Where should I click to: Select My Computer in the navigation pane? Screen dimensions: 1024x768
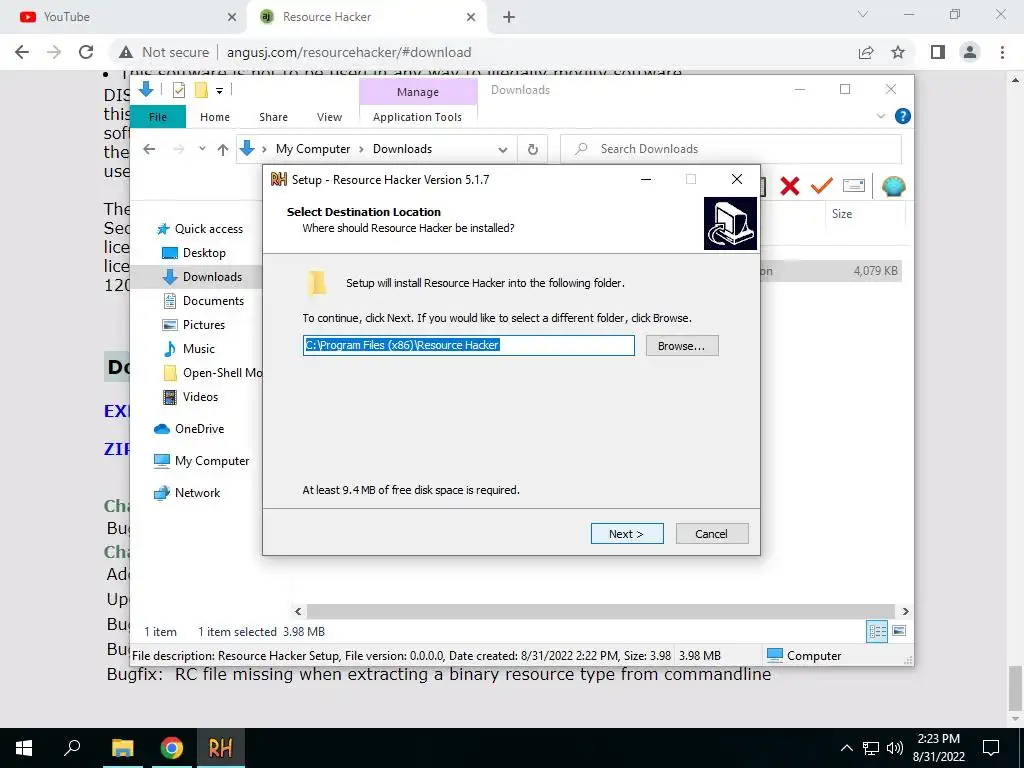coord(201,461)
